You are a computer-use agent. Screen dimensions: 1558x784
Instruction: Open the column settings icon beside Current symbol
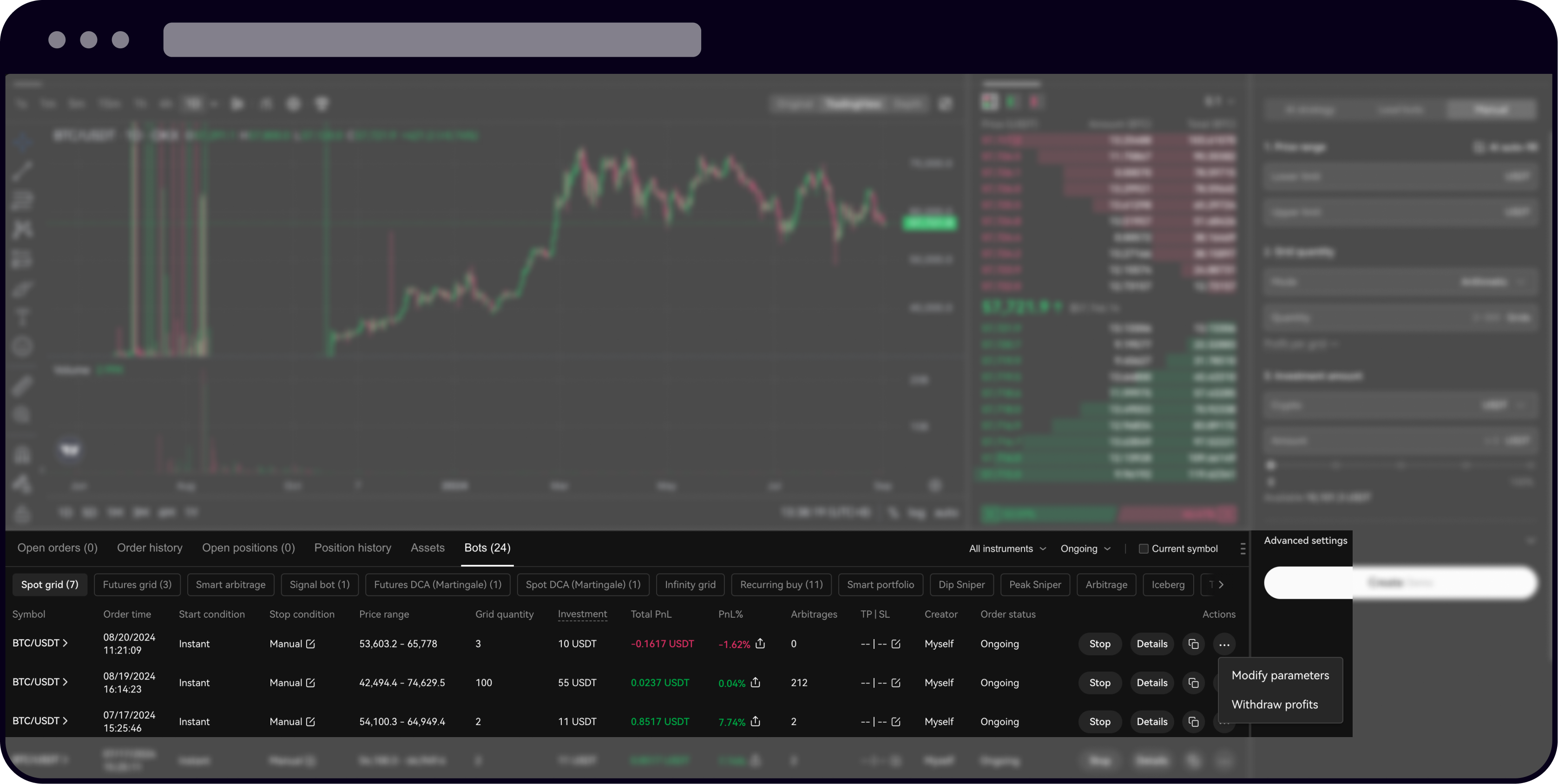pyautogui.click(x=1242, y=548)
